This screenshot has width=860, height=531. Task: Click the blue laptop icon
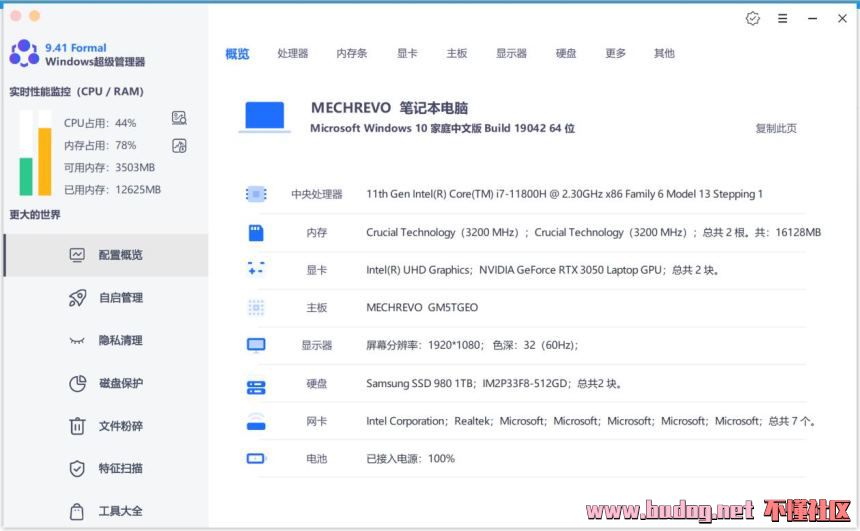coord(264,117)
